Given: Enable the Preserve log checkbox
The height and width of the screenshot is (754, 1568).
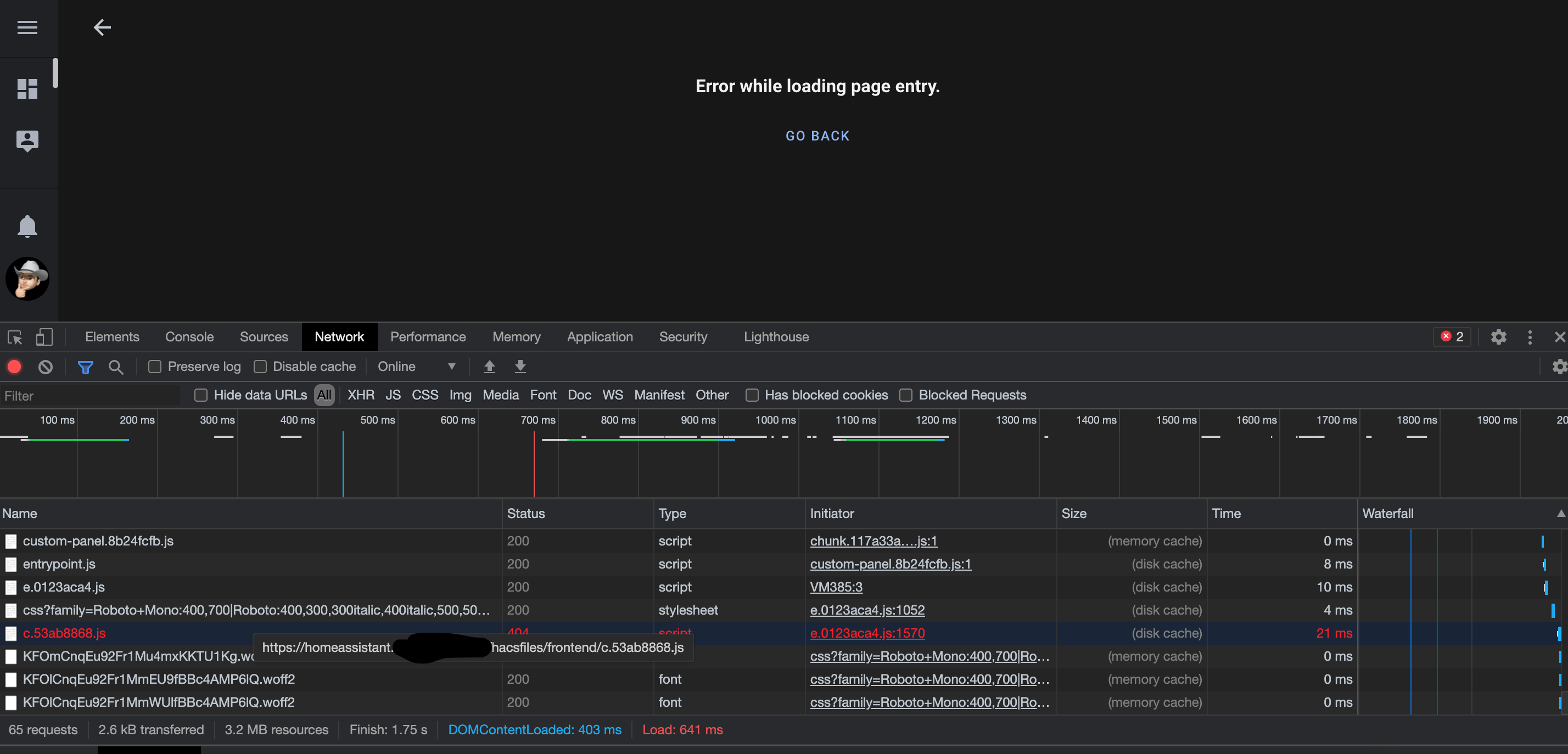Looking at the screenshot, I should coord(155,367).
